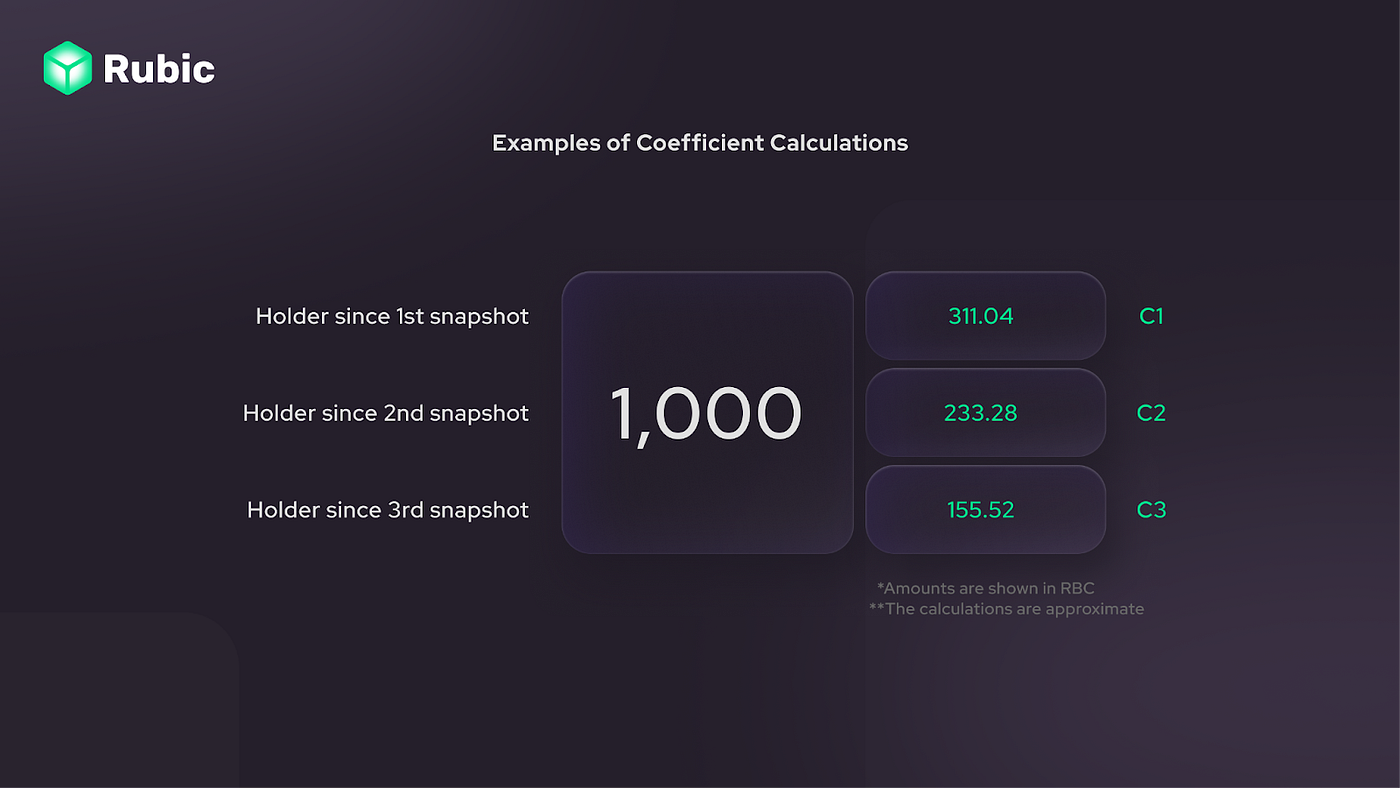This screenshot has width=1400, height=788.
Task: Select the C2 coefficient label
Action: 1151,413
